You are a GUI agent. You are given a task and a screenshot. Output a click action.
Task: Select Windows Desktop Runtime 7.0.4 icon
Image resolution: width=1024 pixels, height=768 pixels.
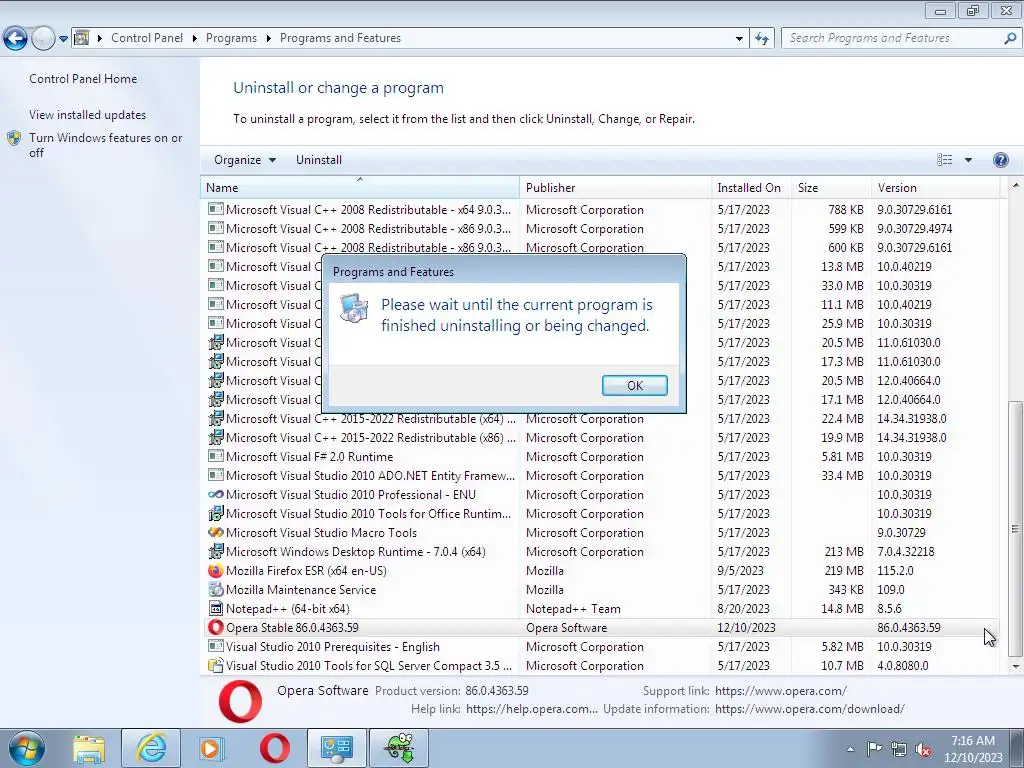tap(216, 552)
